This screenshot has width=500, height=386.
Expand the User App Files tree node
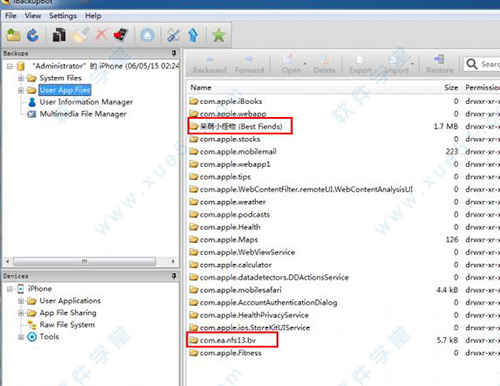21,90
